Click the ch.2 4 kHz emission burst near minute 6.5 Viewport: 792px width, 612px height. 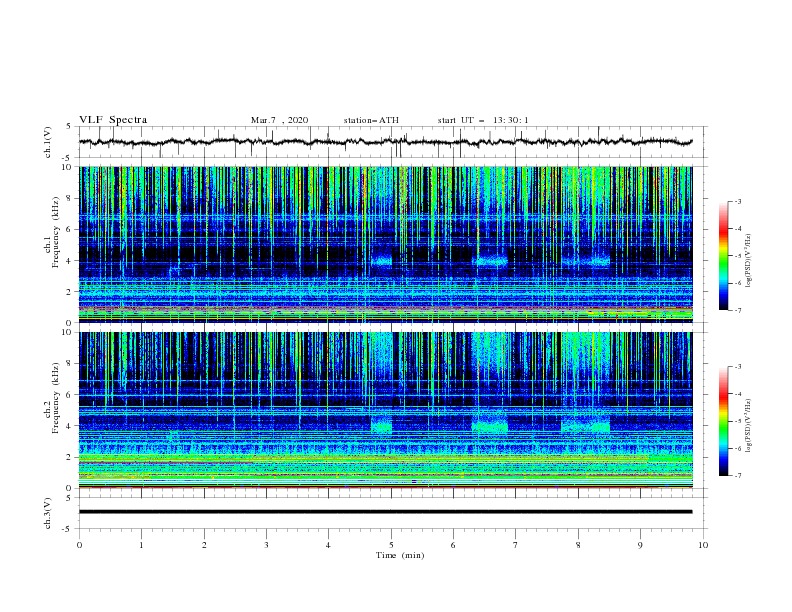489,426
